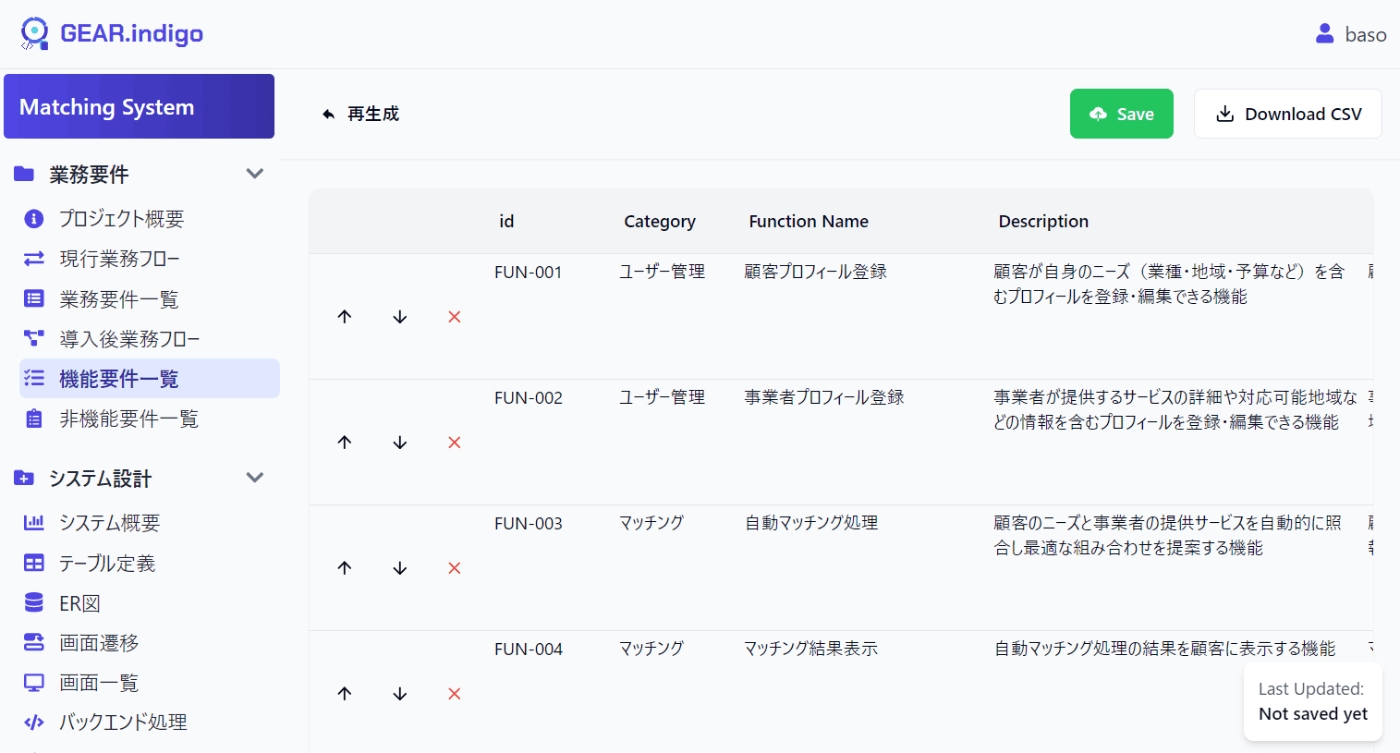Viewport: 1400px width, 753px height.
Task: Click FUN-003 マッチング category cell
Action: (652, 523)
